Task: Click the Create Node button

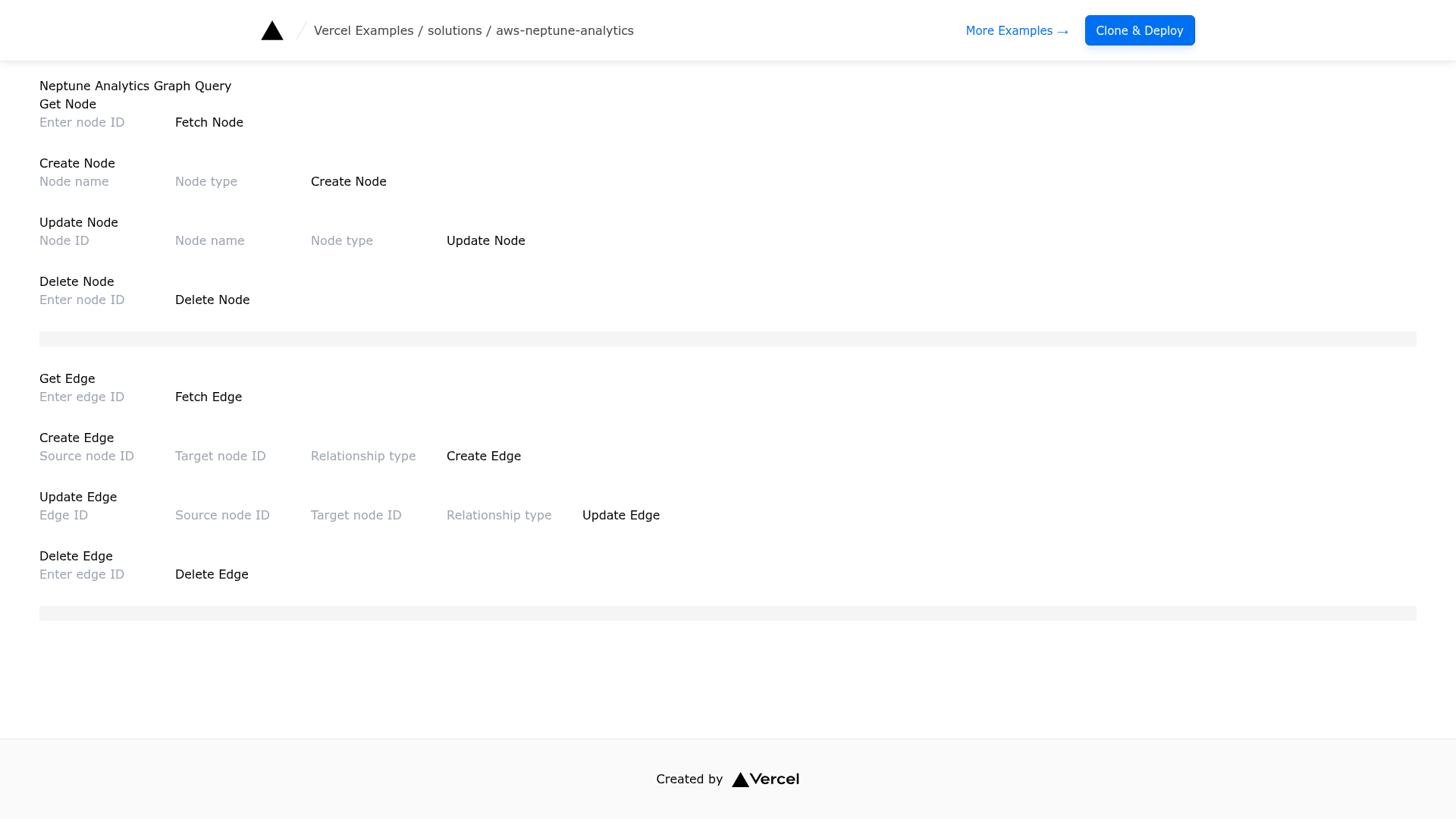Action: pyautogui.click(x=349, y=181)
